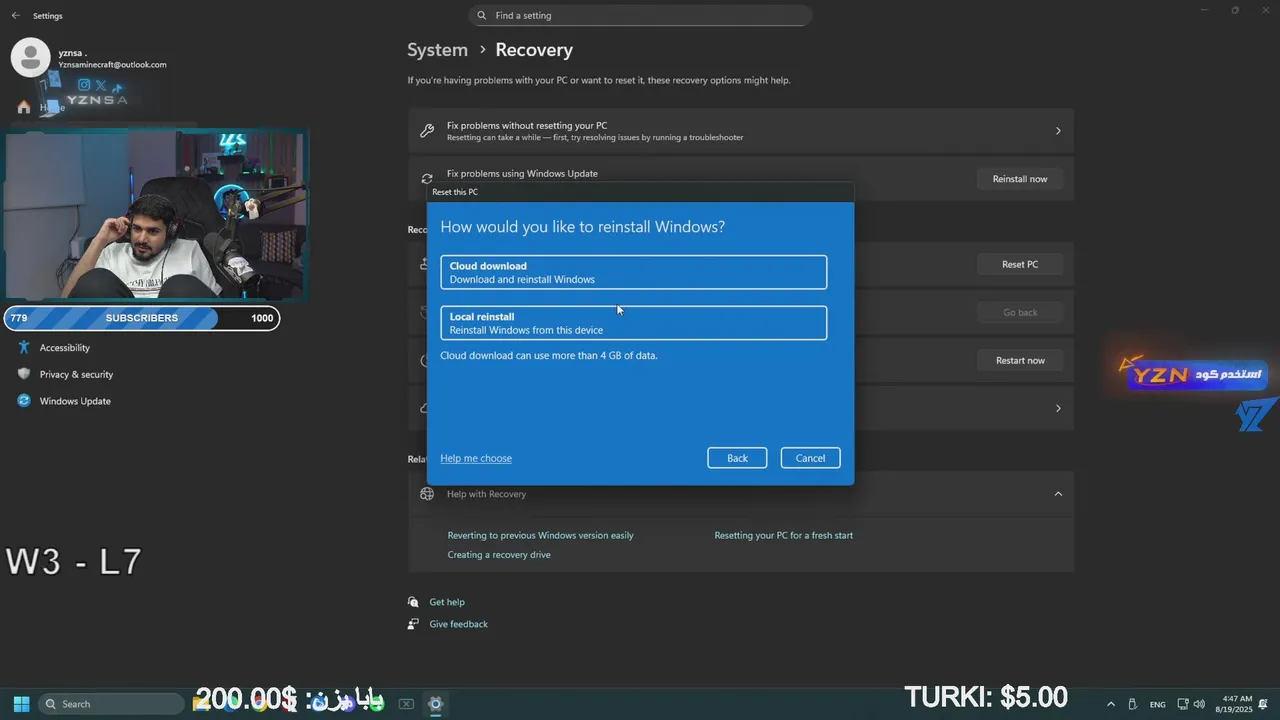The image size is (1280, 720).
Task: Choose the Local reinstall option
Action: point(633,323)
